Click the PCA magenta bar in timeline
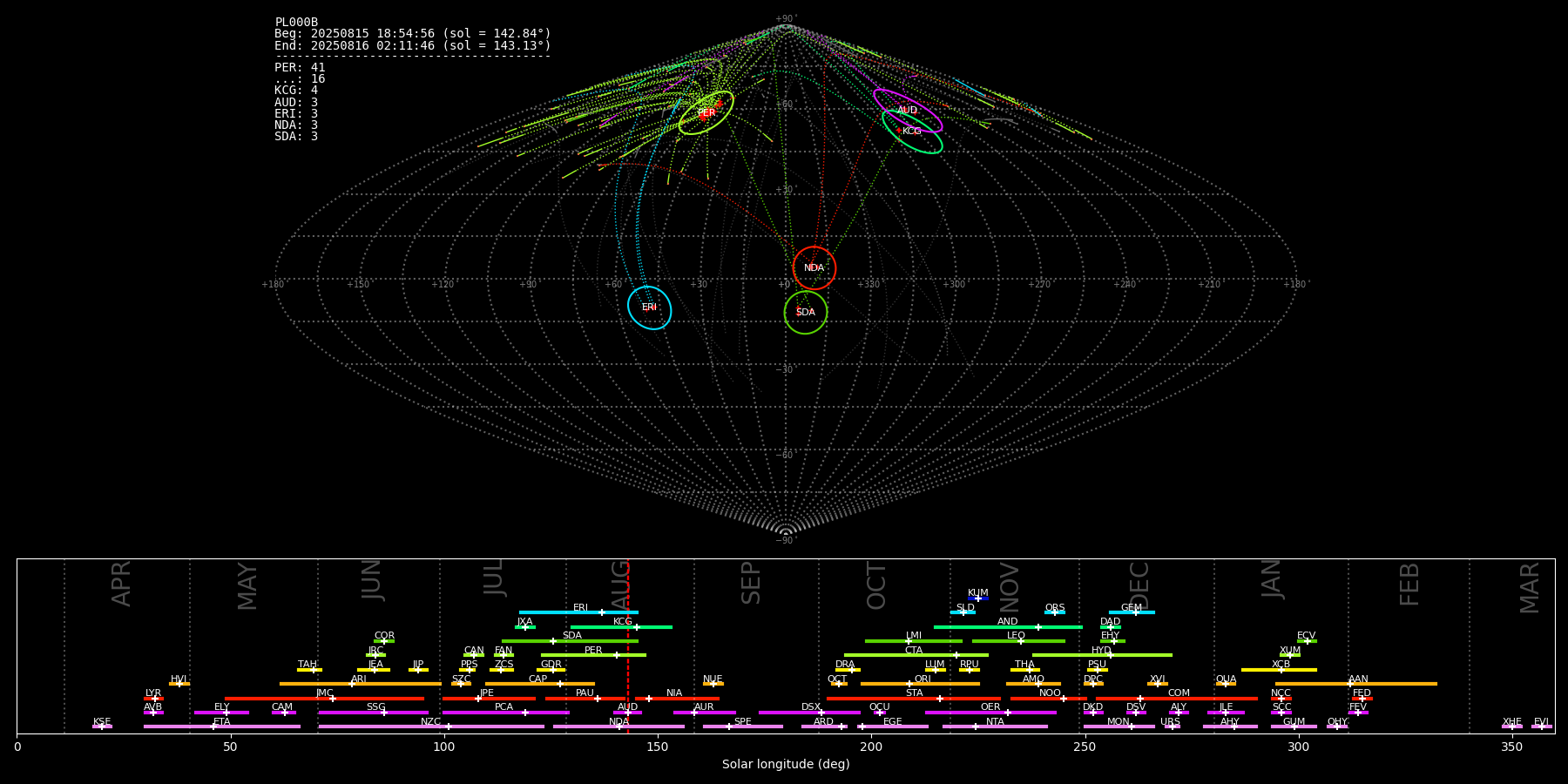The width and height of the screenshot is (1568, 784). pos(505,713)
